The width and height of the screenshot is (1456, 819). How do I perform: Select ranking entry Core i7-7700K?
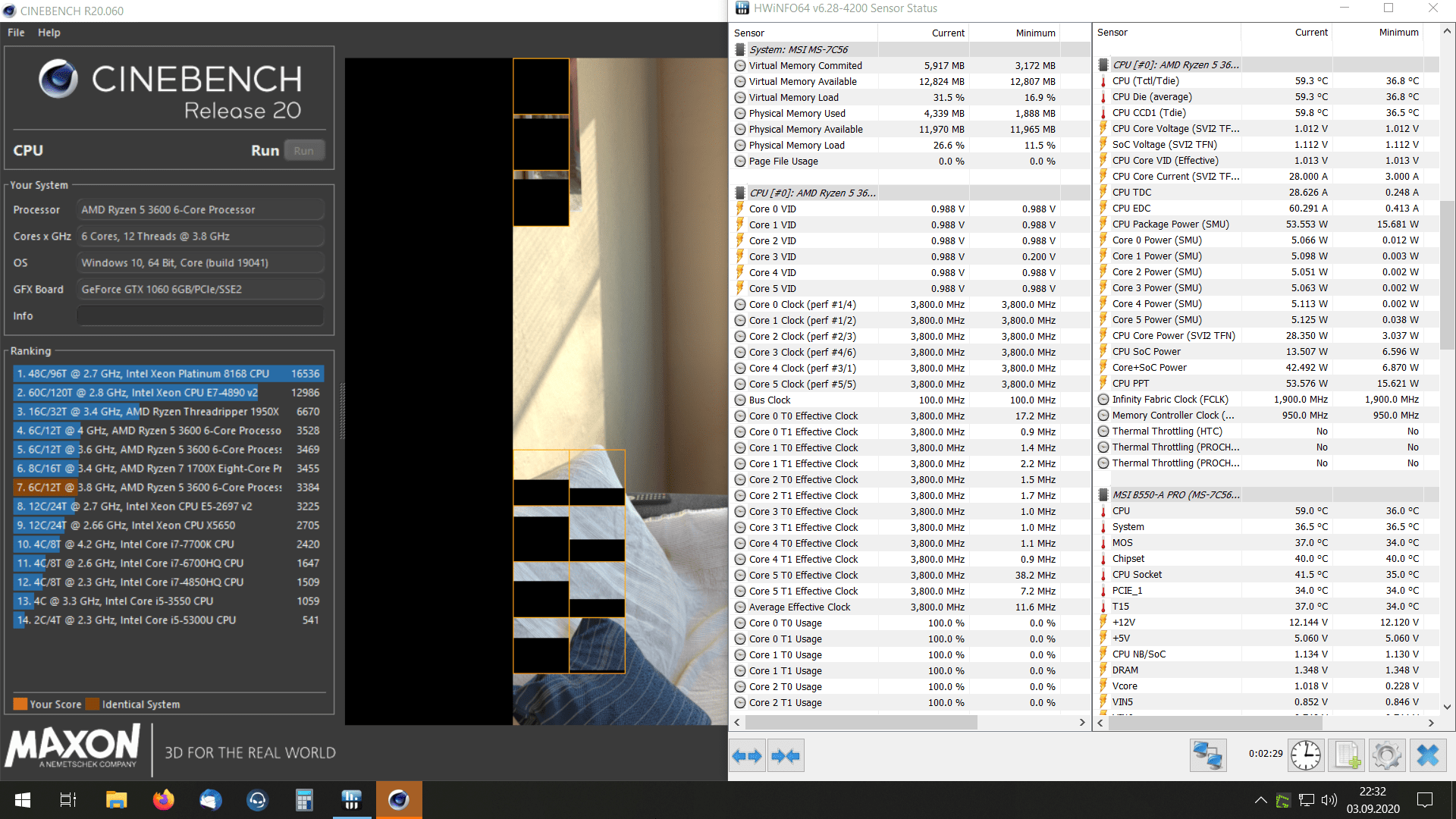pos(168,544)
